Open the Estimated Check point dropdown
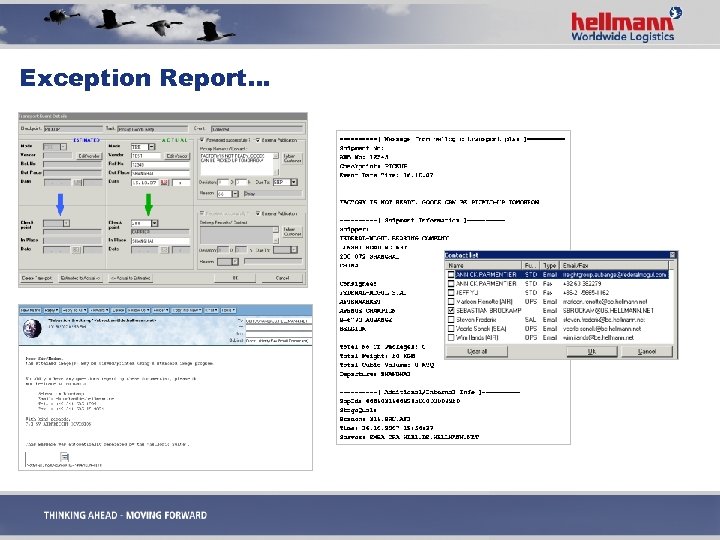Image resolution: width=720 pixels, height=540 pixels. click(66, 223)
